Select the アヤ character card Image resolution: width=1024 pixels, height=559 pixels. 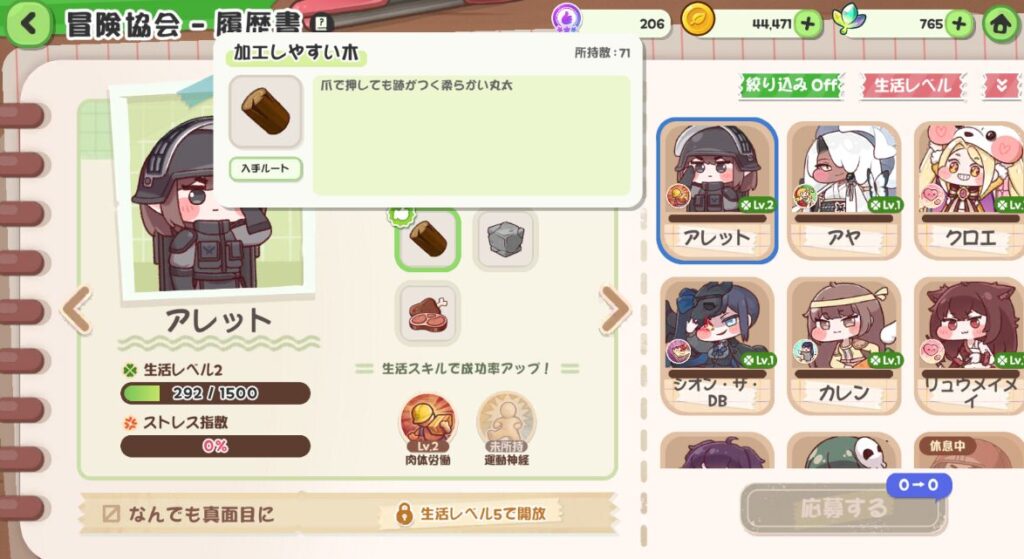844,190
